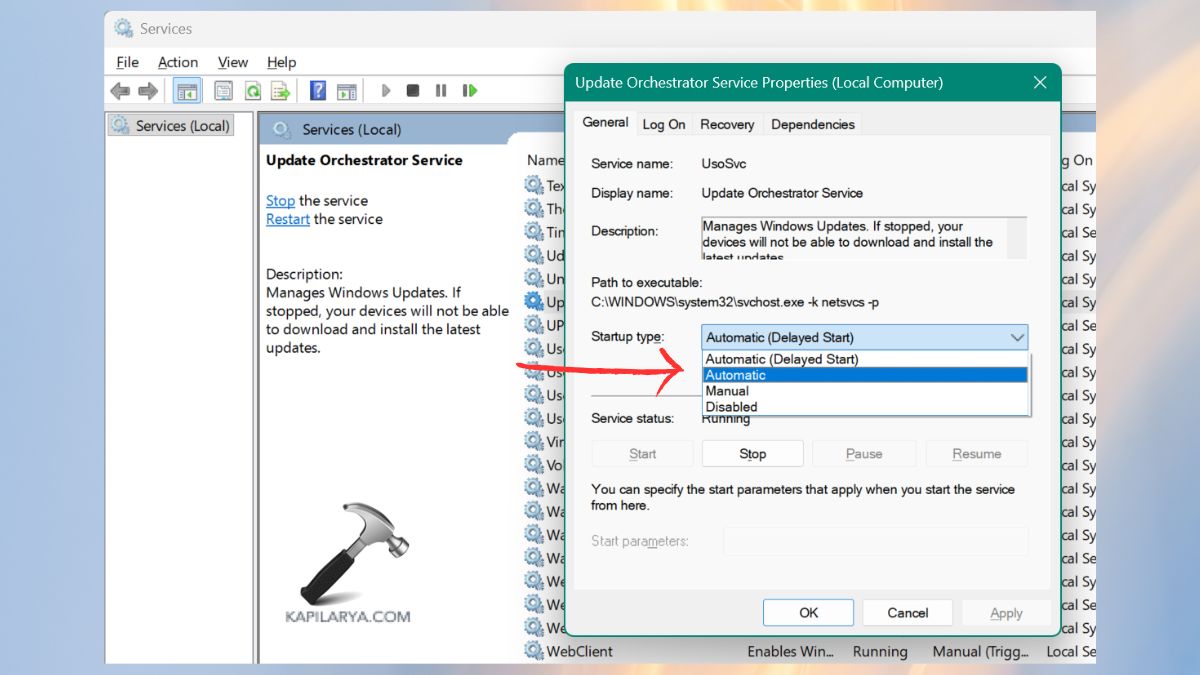This screenshot has height=675, width=1200.
Task: Select the Stop service toolbar icon
Action: coord(413,90)
